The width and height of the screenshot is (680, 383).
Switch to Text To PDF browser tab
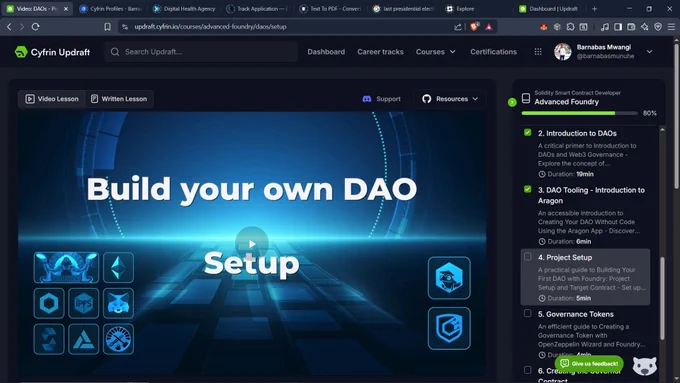331,9
